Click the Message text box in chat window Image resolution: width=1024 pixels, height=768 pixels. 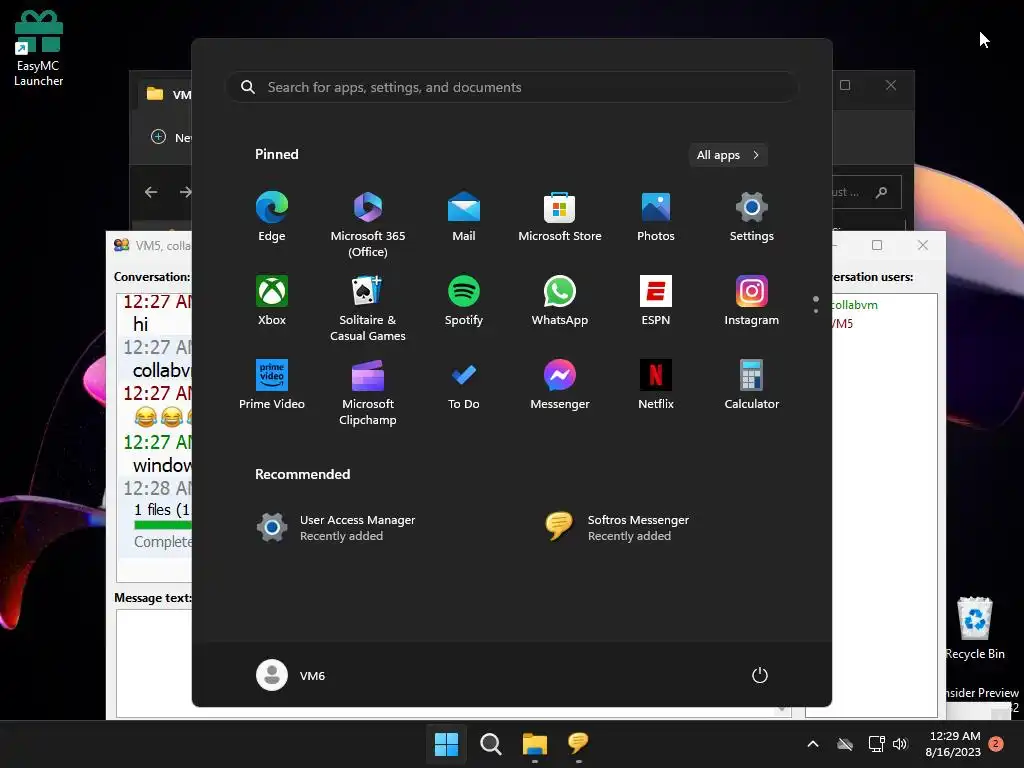(453, 663)
